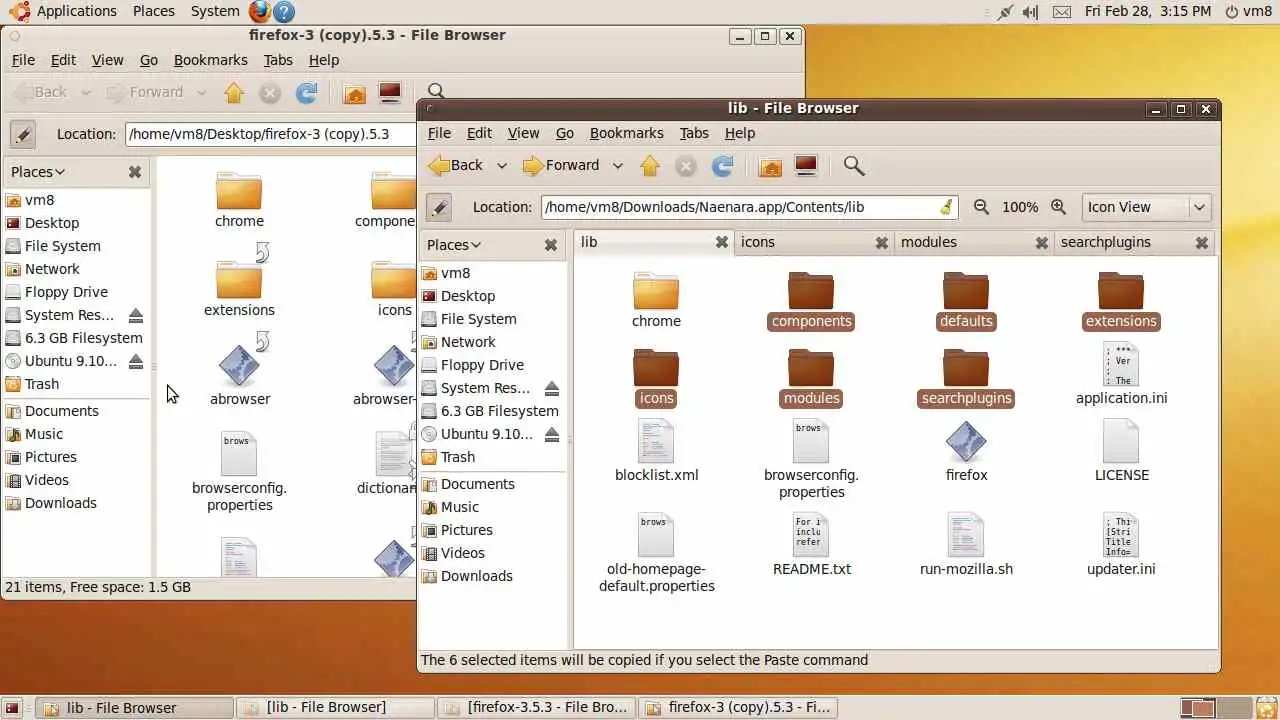
Task: Zoom in with the plus magnifier
Action: tap(1058, 207)
